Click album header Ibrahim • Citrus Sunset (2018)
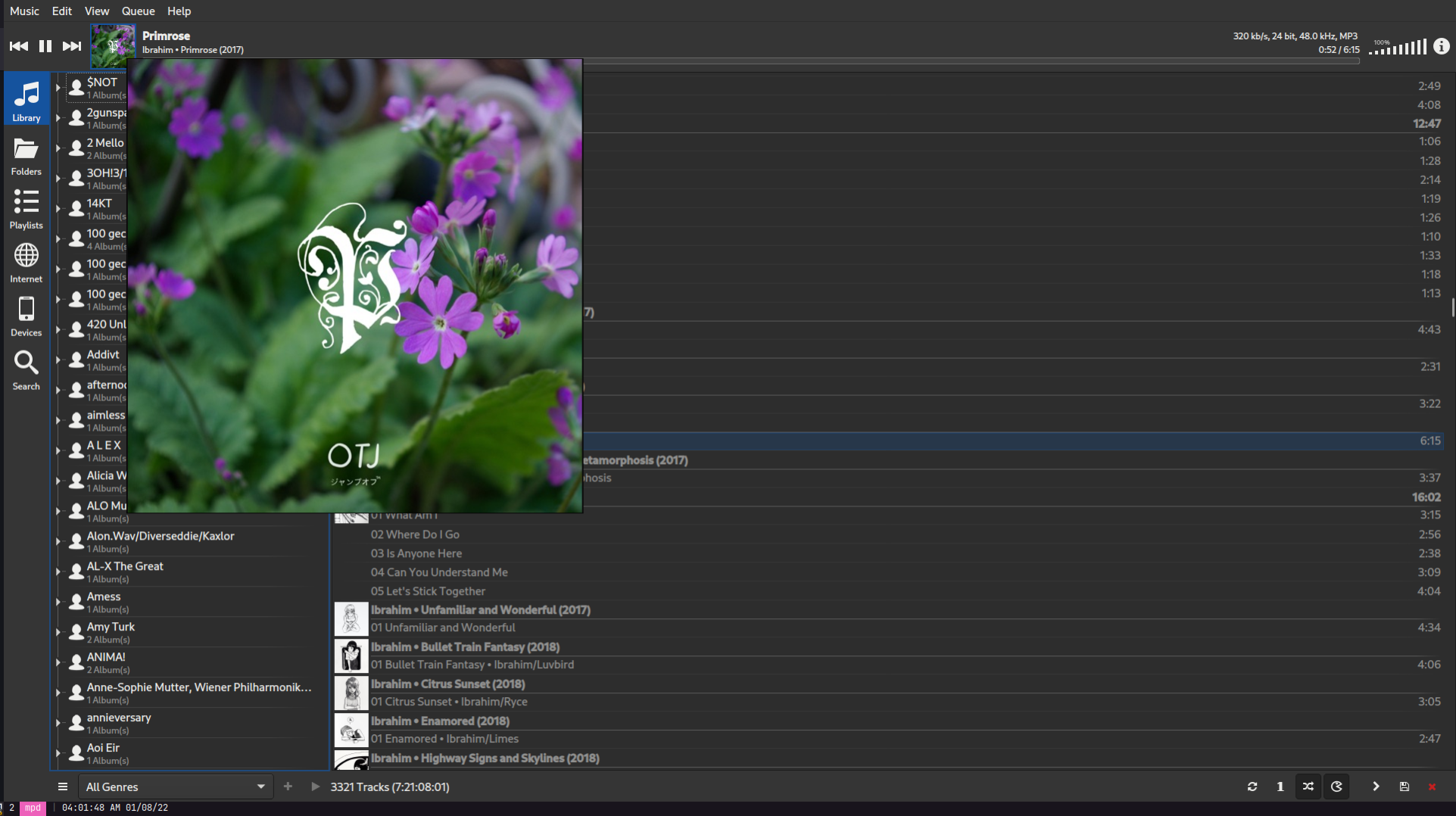 [447, 684]
